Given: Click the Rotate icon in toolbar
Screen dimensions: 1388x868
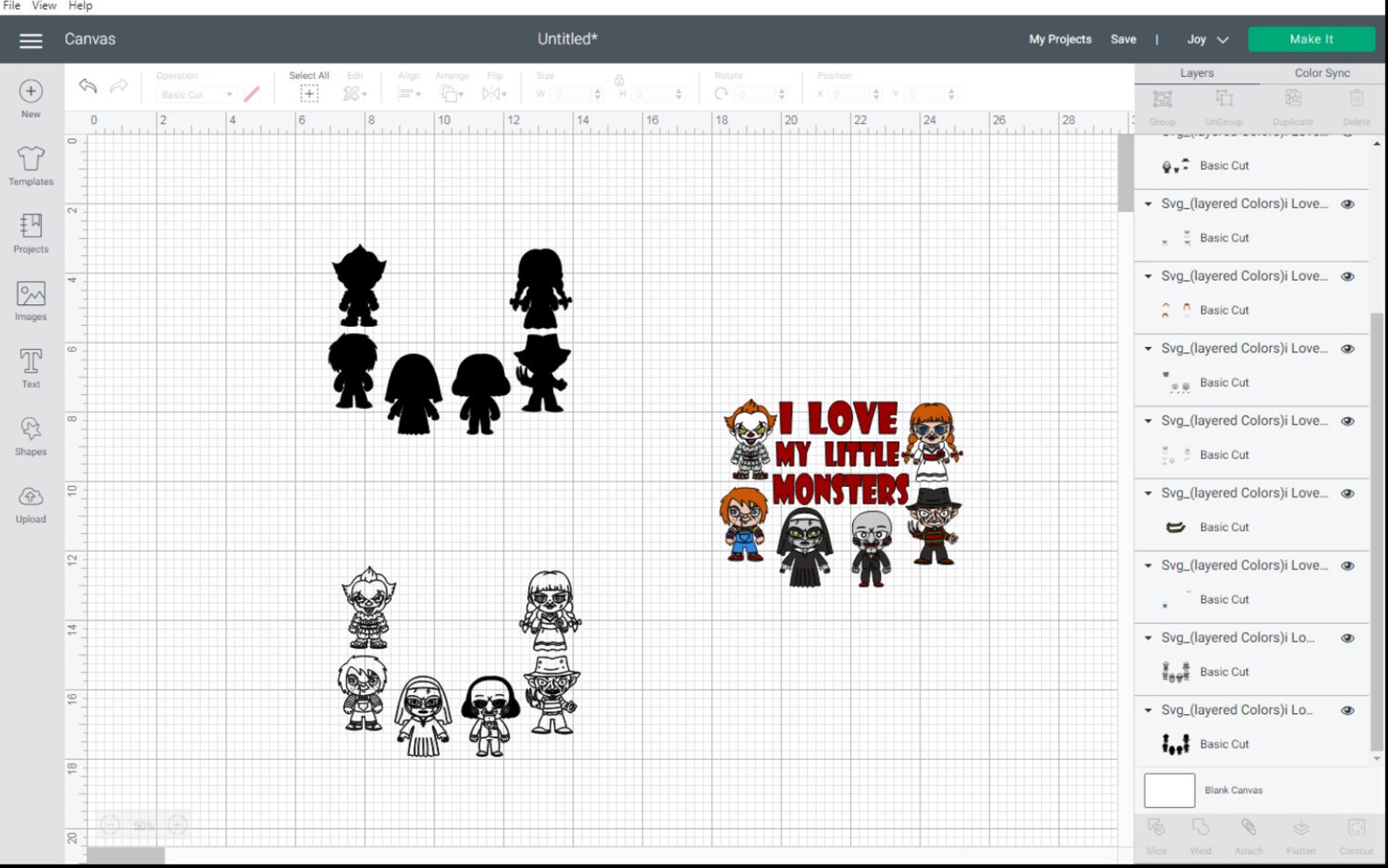Looking at the screenshot, I should 721,94.
